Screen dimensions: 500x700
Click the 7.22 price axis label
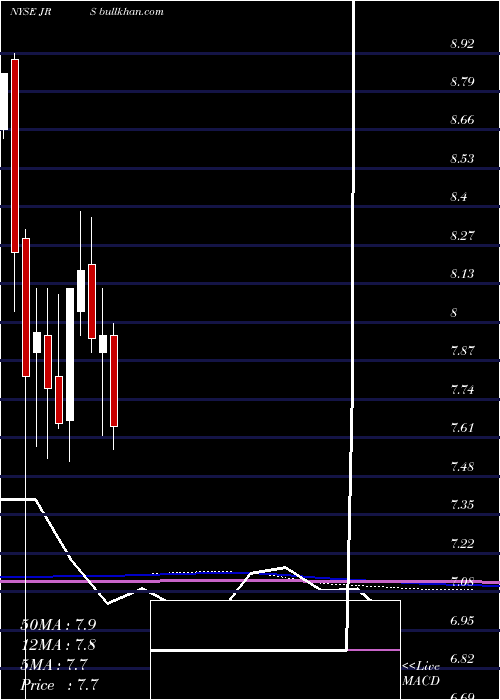pyautogui.click(x=462, y=543)
